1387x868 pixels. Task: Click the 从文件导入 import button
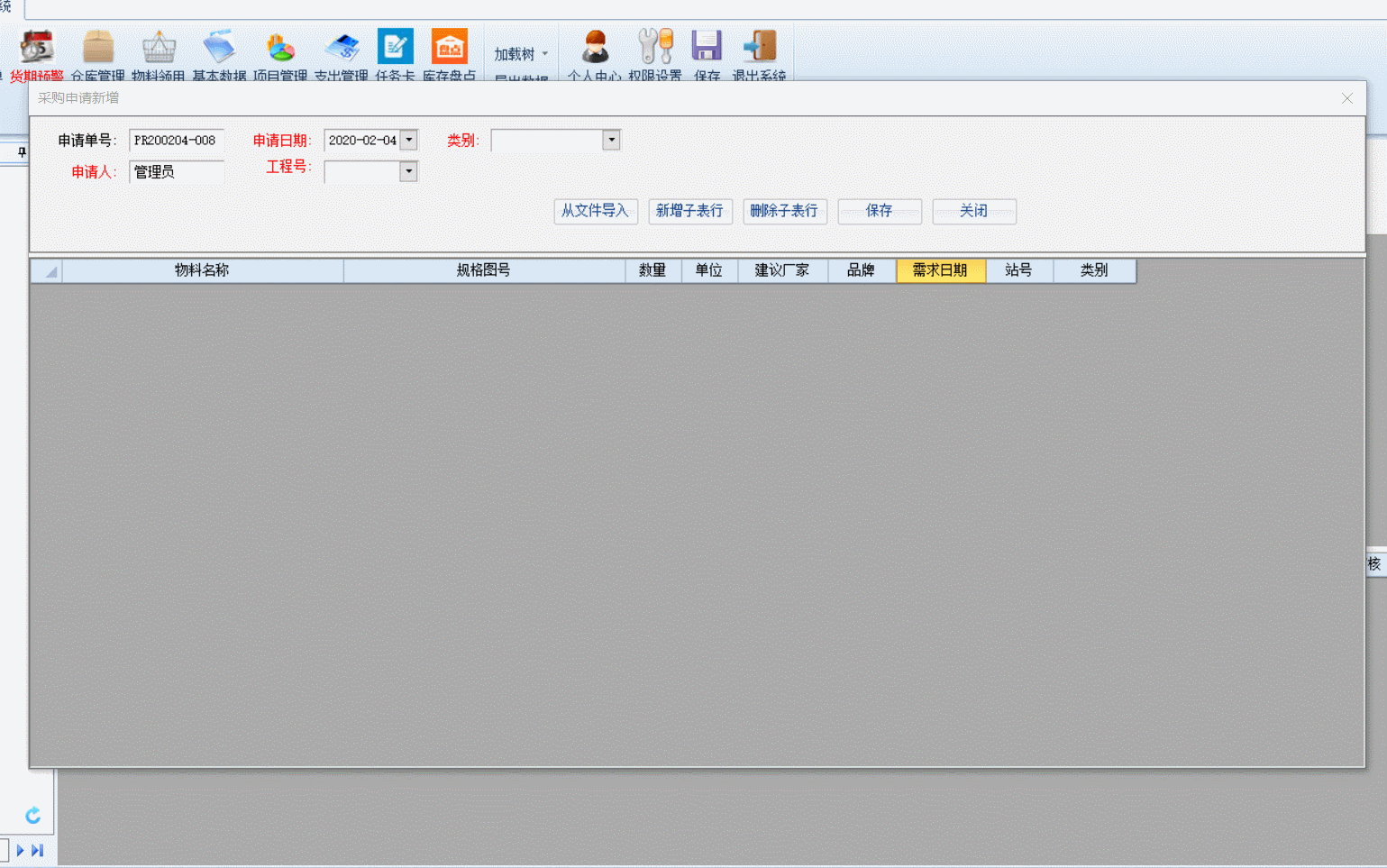pyautogui.click(x=595, y=211)
